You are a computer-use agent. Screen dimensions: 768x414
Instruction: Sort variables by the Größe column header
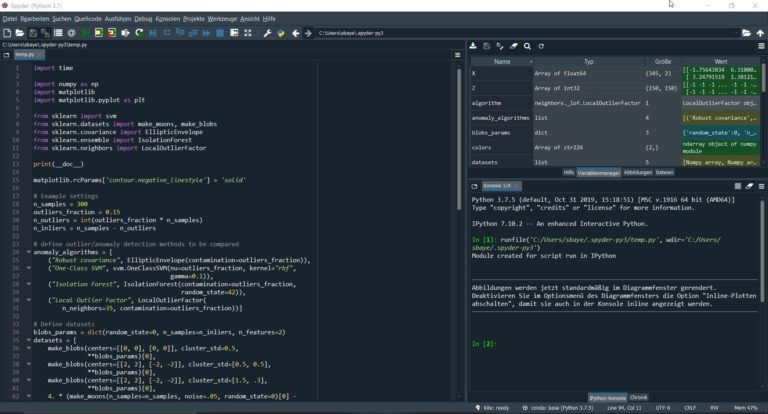point(662,62)
